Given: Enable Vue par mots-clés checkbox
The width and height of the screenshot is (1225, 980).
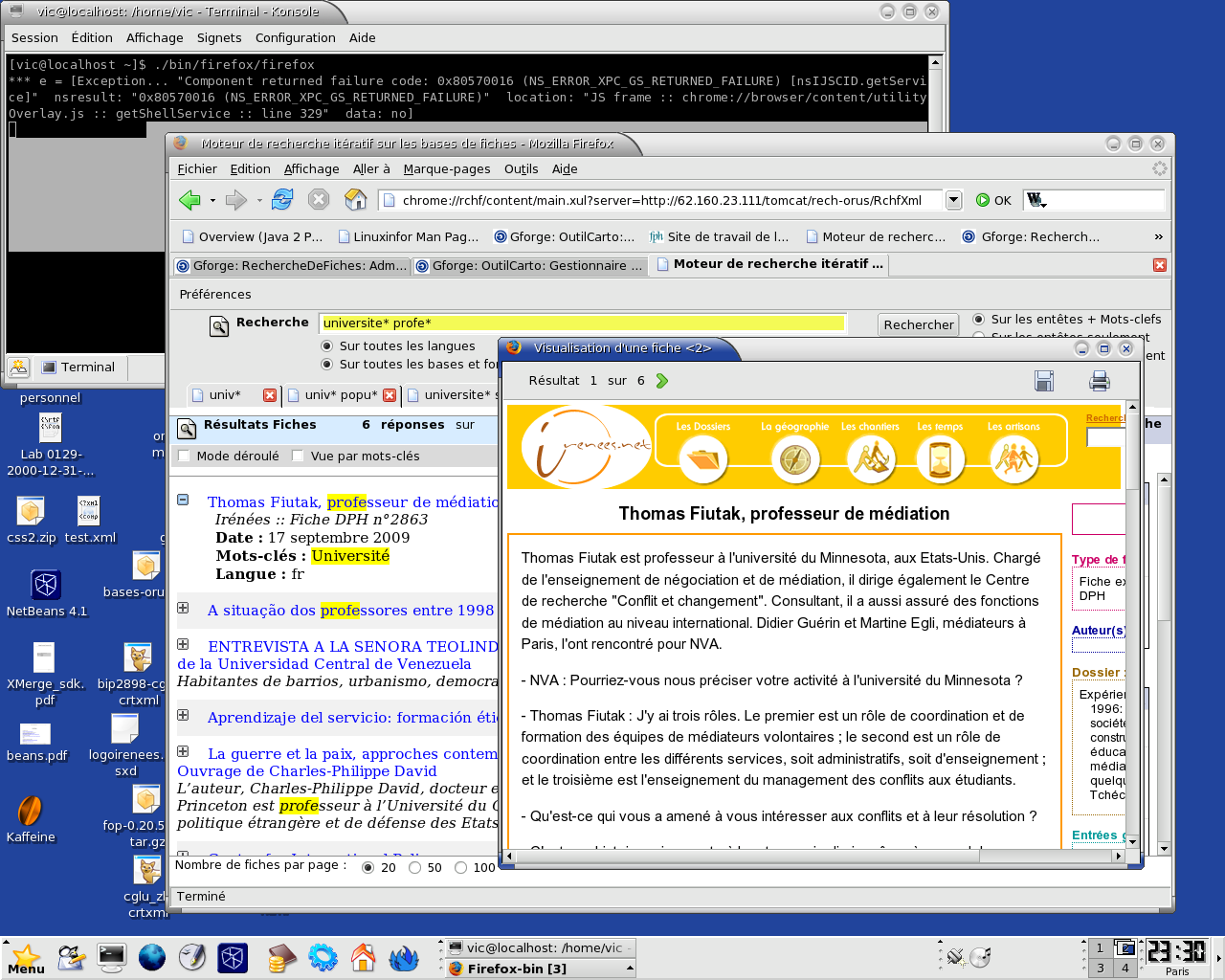Looking at the screenshot, I should (298, 457).
